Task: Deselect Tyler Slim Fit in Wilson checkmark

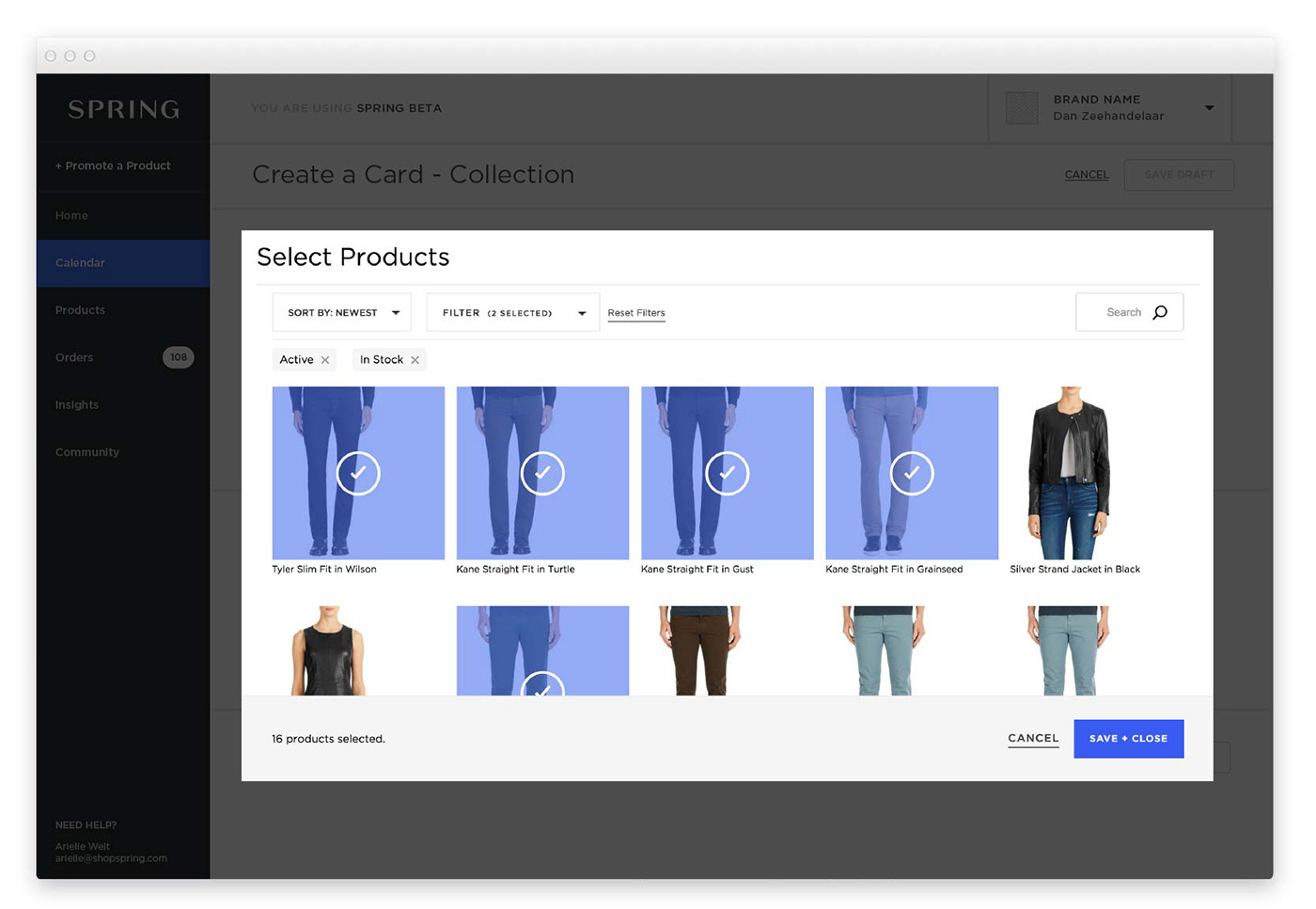Action: 358,473
